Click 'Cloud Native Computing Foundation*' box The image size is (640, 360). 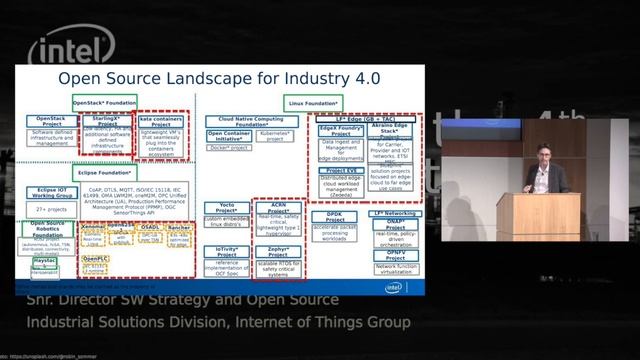click(x=252, y=122)
